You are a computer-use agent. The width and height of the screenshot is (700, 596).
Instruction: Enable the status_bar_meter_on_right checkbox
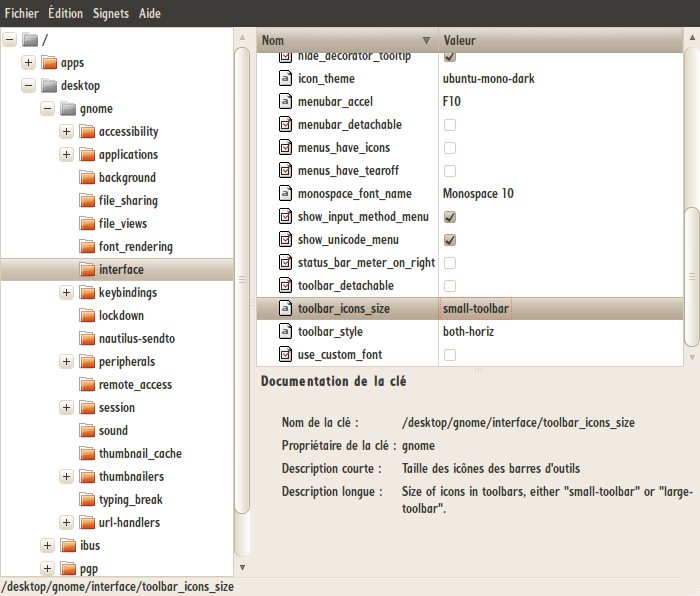click(x=450, y=263)
